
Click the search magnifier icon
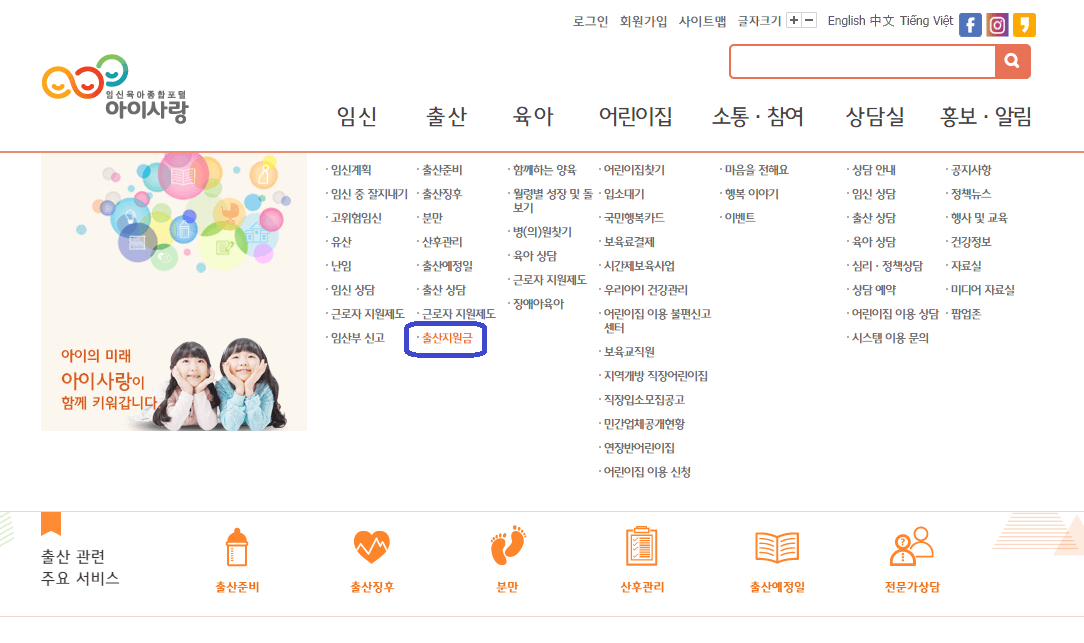pyautogui.click(x=1012, y=62)
